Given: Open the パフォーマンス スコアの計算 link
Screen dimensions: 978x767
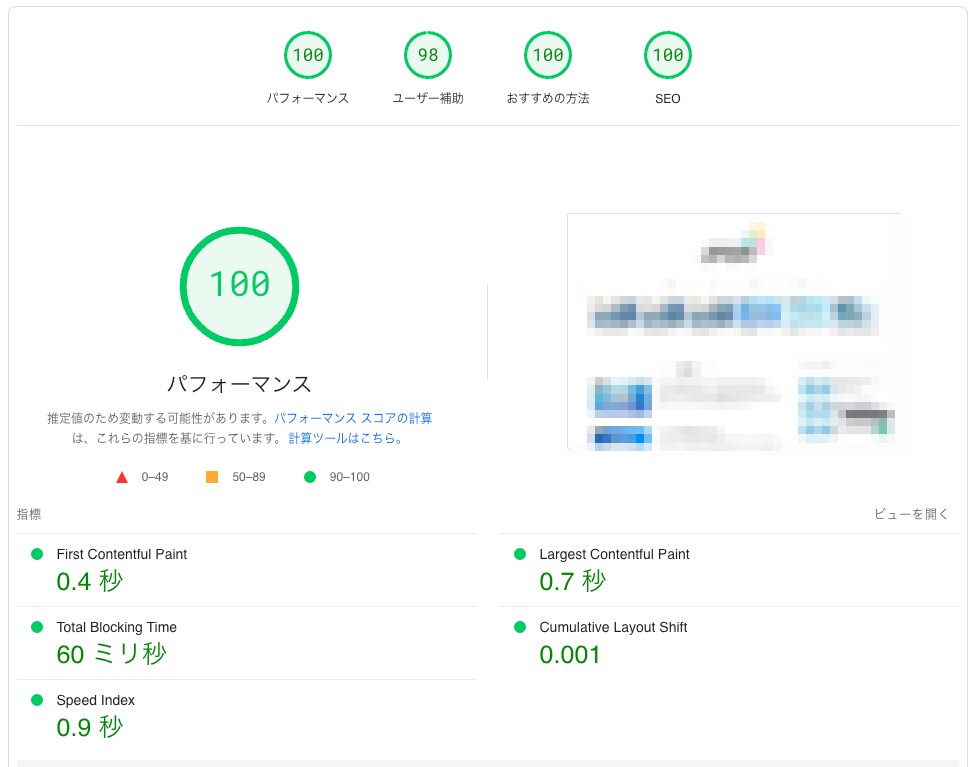Looking at the screenshot, I should click(x=353, y=418).
